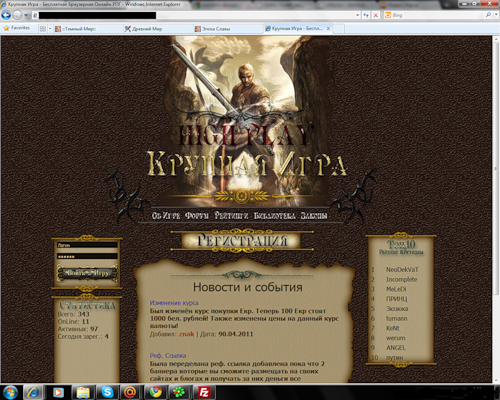Viewport: 500px width, 400px height.
Task: Select player NeoDekVaT in Top 10
Action: [x=402, y=269]
